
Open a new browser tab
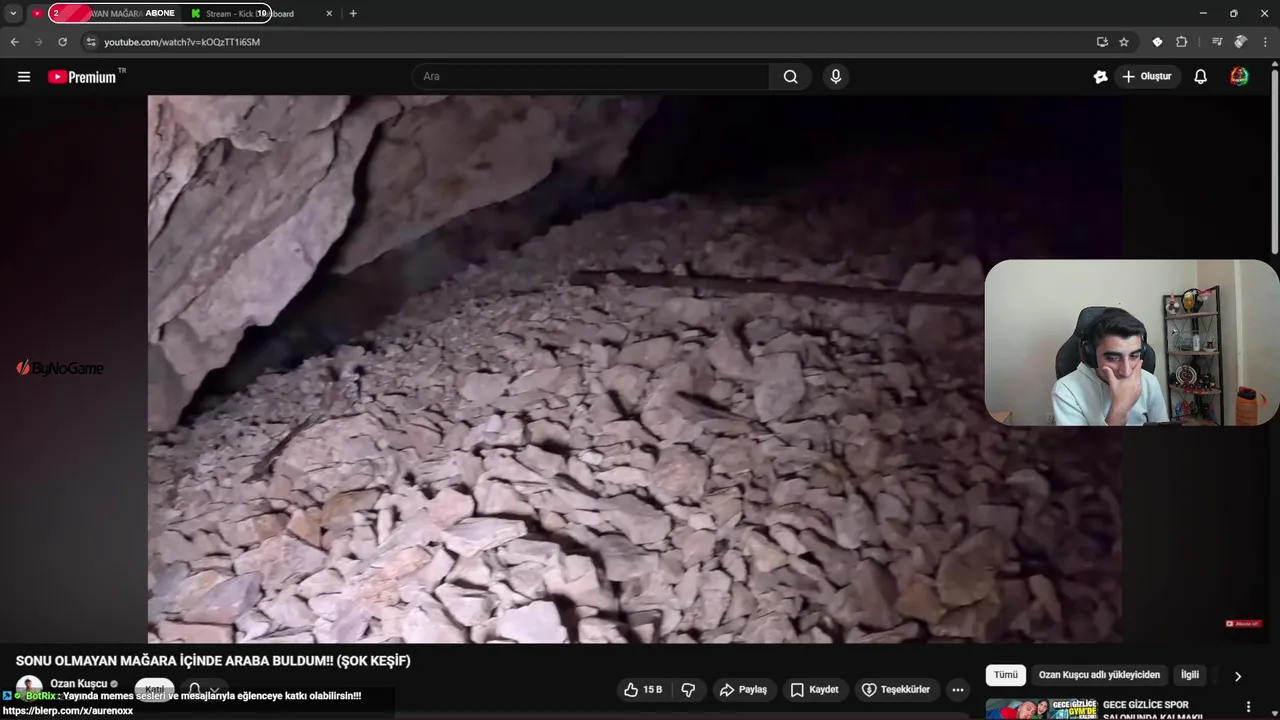coord(353,14)
